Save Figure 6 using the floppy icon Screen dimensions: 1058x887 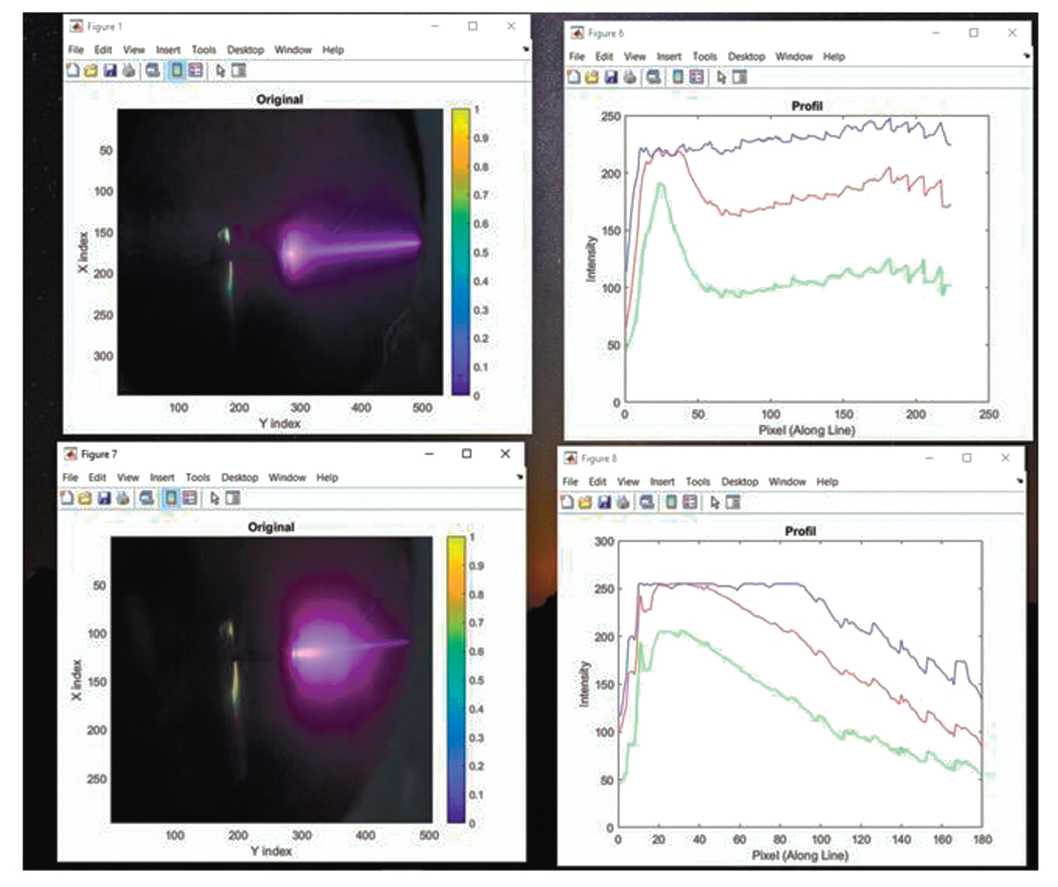(611, 77)
